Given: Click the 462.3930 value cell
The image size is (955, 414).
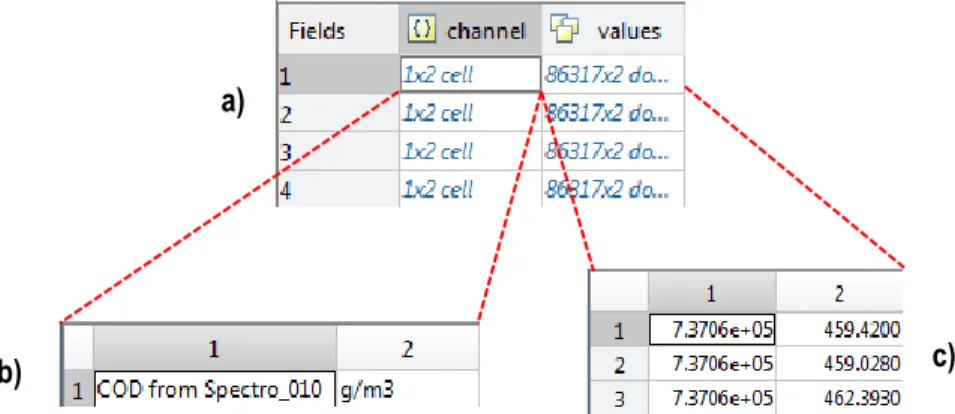Looking at the screenshot, I should tap(839, 398).
